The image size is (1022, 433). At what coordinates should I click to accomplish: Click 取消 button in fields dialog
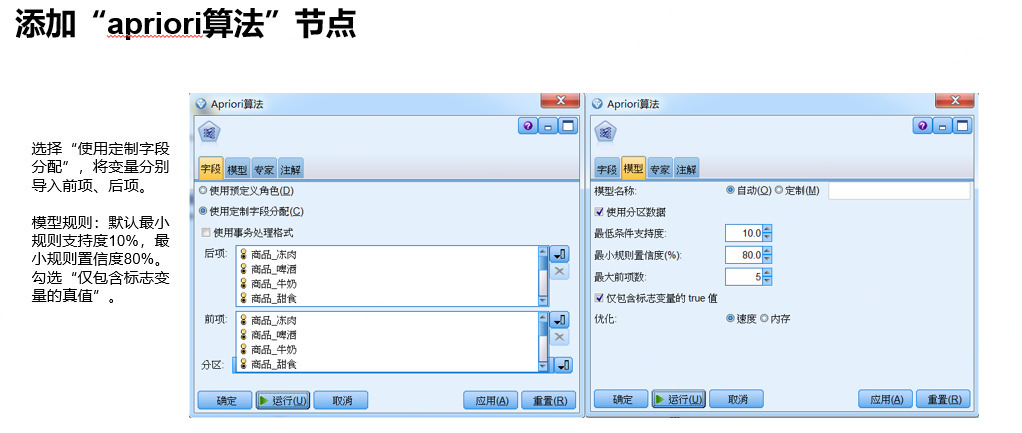coord(340,400)
